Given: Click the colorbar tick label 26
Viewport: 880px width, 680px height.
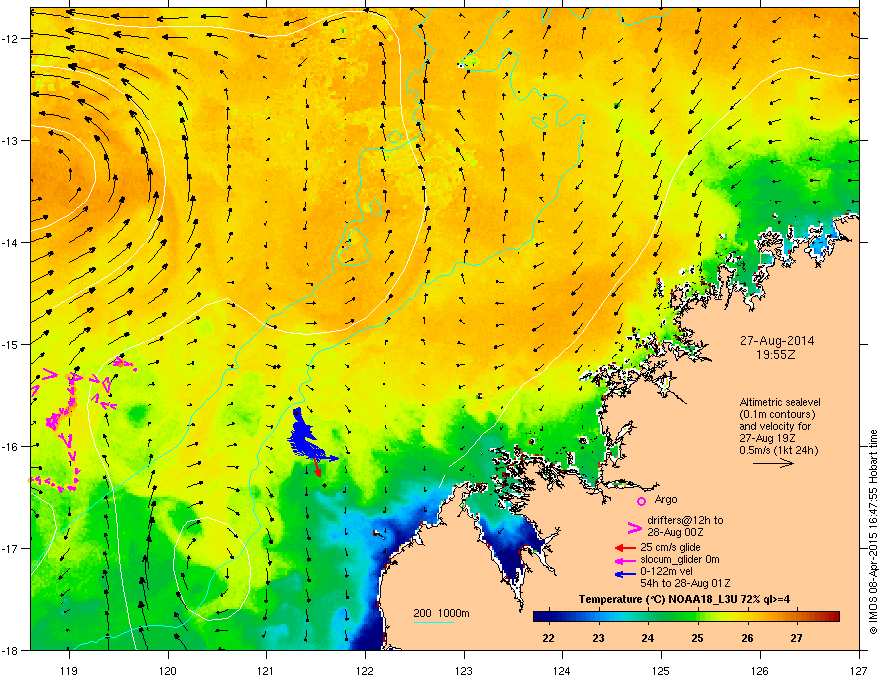Looking at the screenshot, I should pyautogui.click(x=747, y=638).
